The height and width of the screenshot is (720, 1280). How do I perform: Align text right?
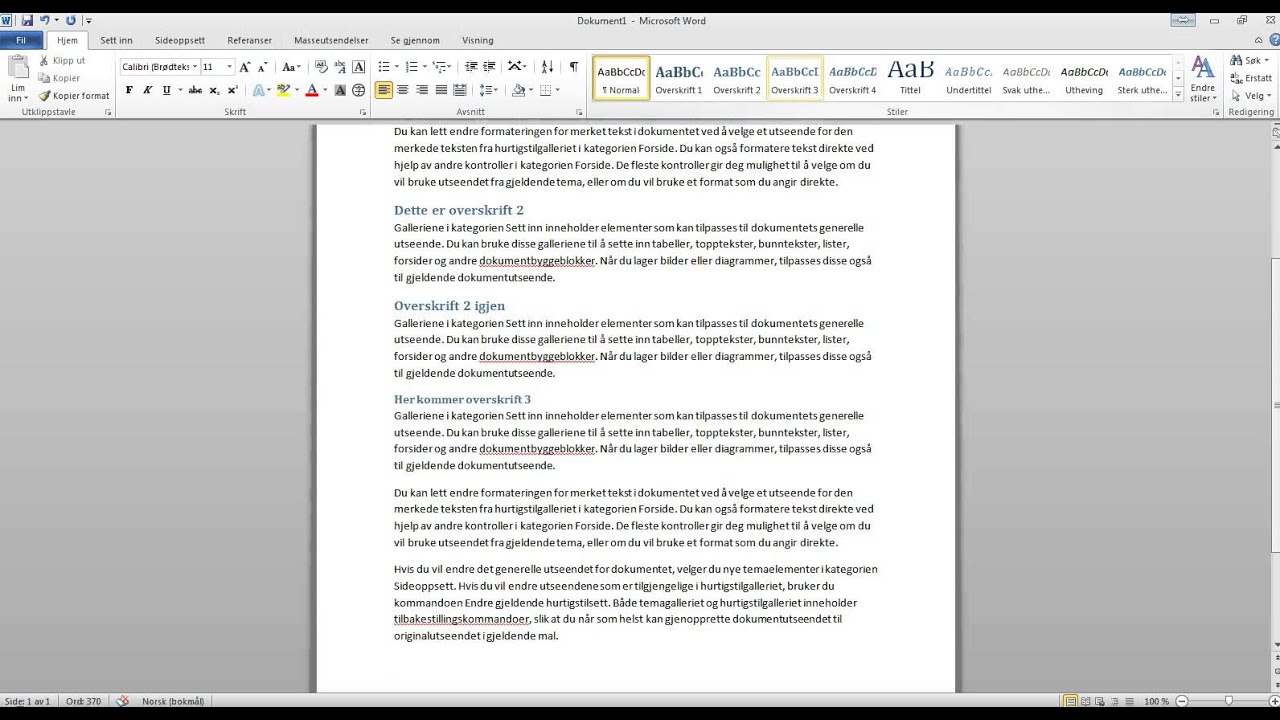coord(422,90)
